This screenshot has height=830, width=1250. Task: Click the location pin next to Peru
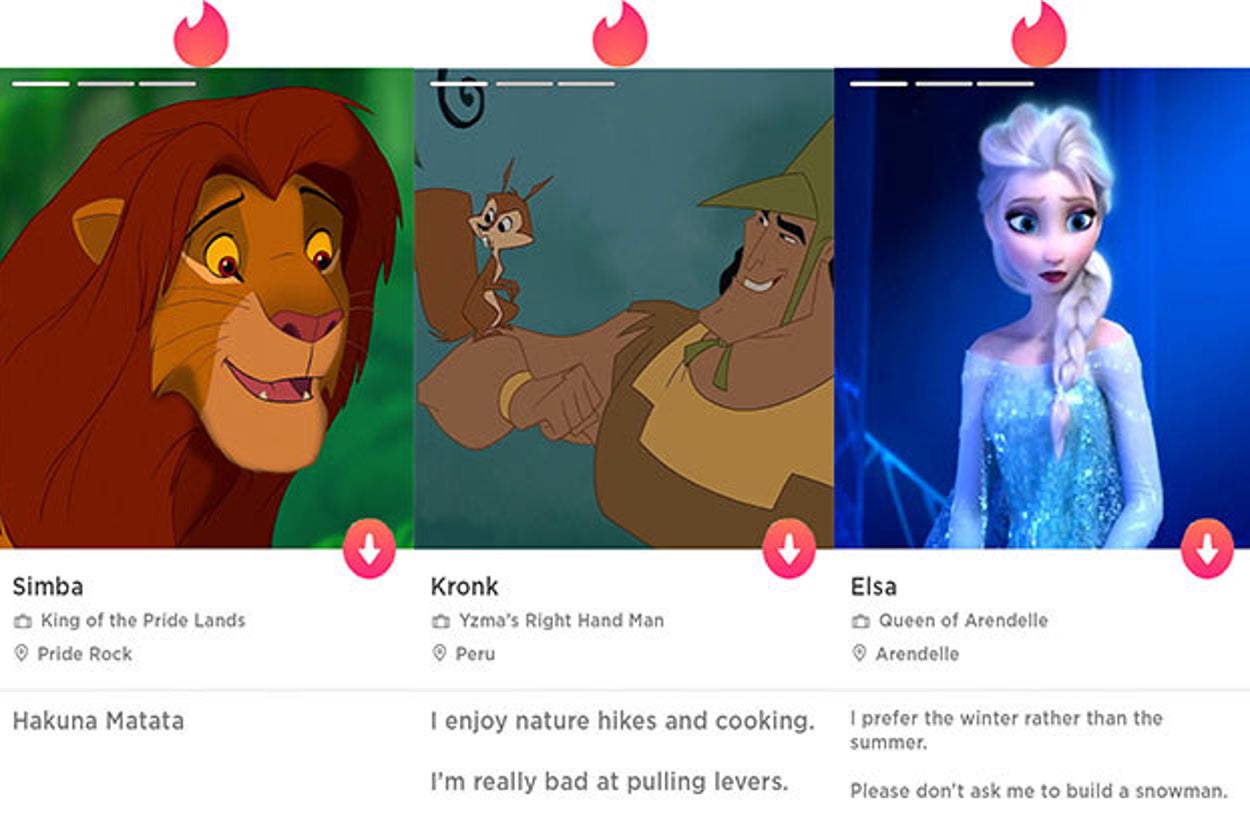pyautogui.click(x=439, y=653)
